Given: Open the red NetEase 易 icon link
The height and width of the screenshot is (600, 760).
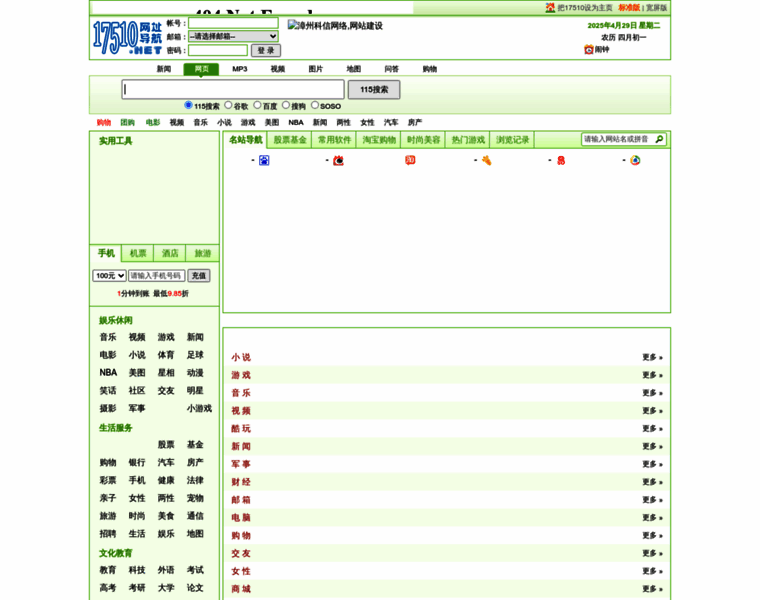Looking at the screenshot, I should [561, 160].
